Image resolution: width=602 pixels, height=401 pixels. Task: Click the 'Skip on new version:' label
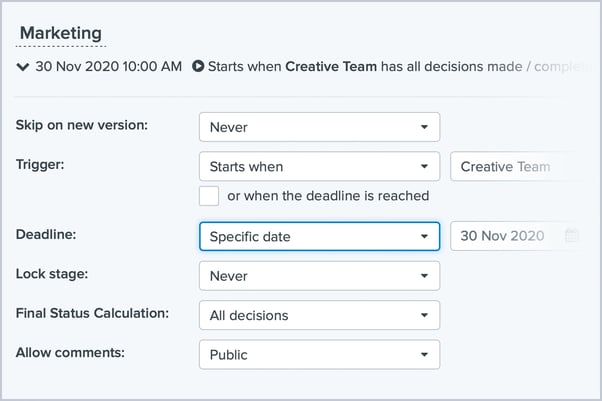click(x=81, y=126)
